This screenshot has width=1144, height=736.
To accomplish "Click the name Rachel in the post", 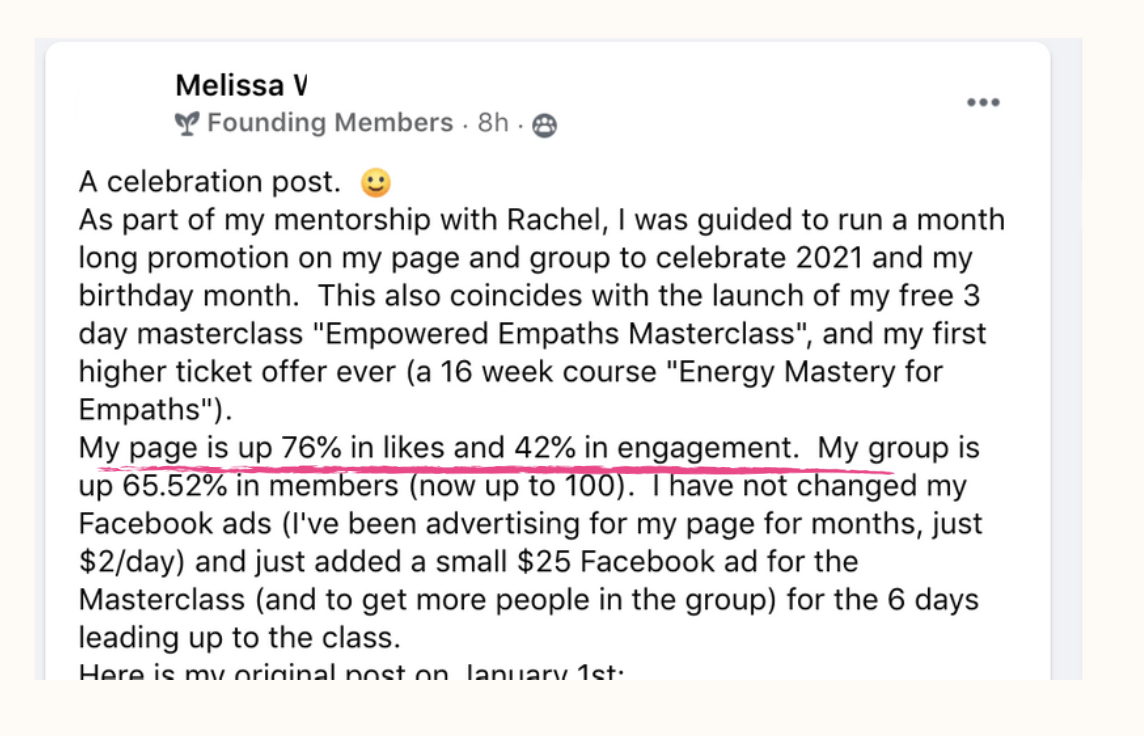I will (x=557, y=220).
